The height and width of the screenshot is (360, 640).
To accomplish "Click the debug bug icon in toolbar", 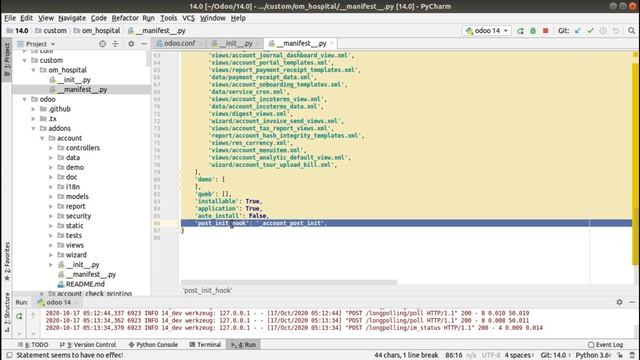I will click(533, 31).
